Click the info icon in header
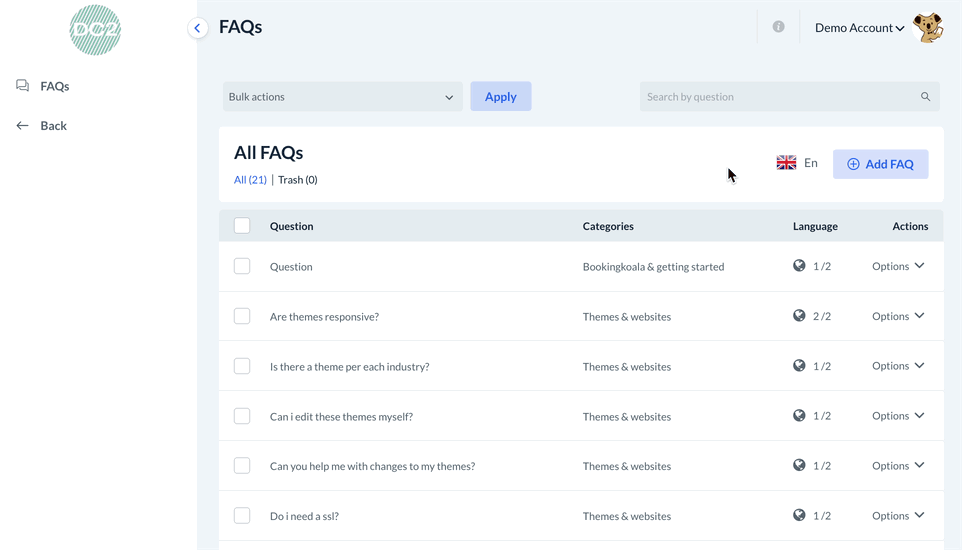 (778, 27)
